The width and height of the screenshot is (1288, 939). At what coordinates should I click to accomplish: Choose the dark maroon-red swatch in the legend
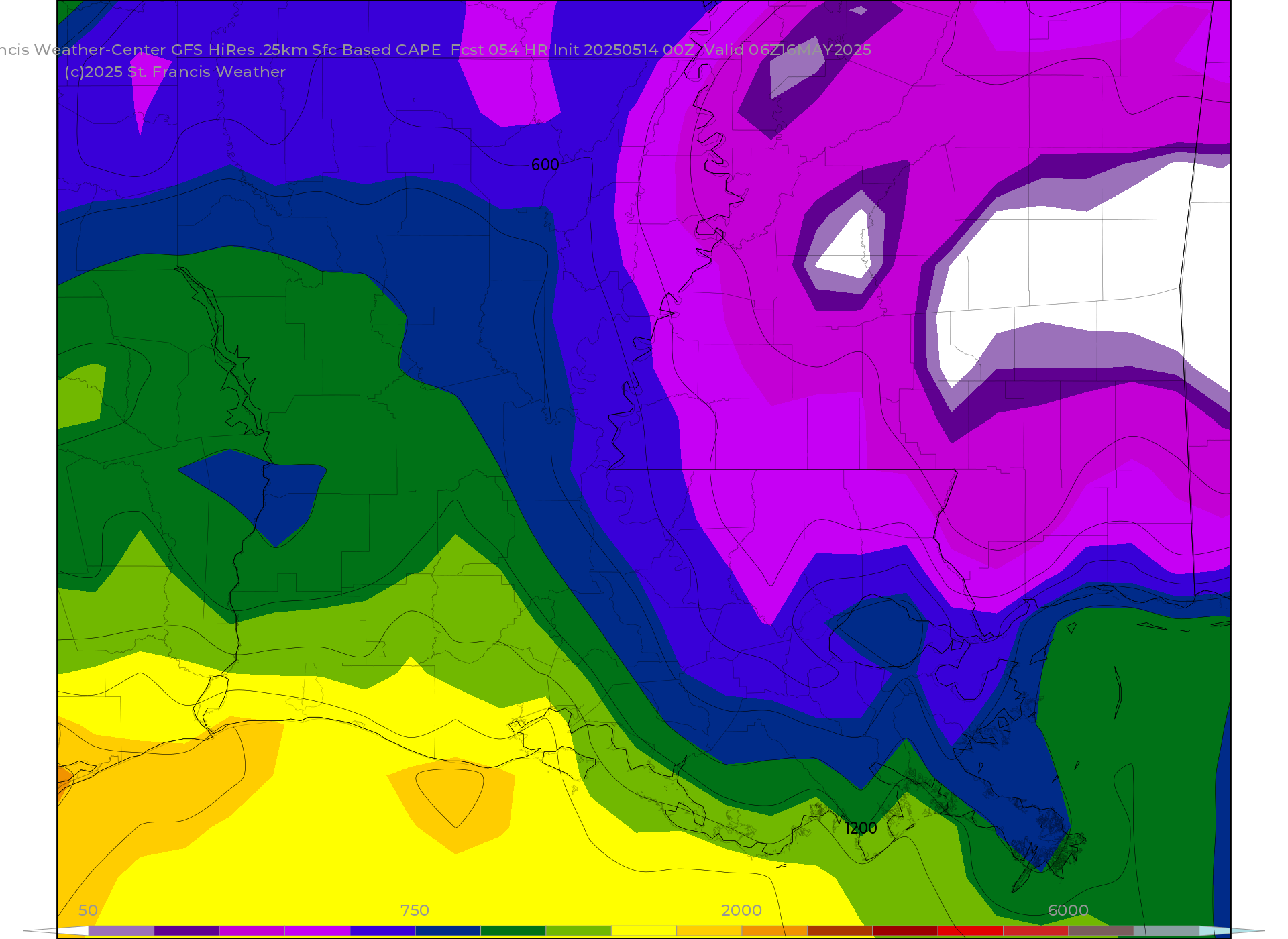point(905,931)
